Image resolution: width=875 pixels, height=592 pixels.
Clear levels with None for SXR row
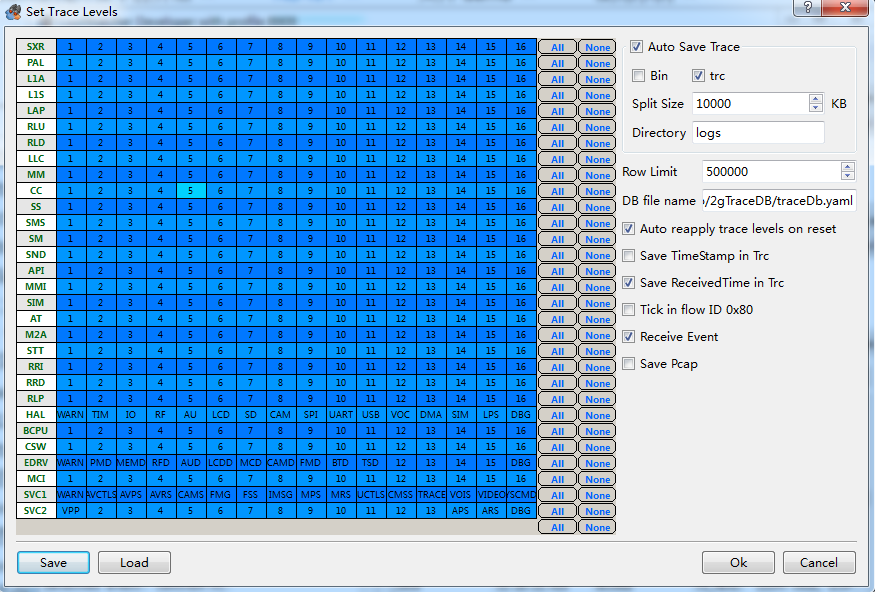(x=597, y=47)
